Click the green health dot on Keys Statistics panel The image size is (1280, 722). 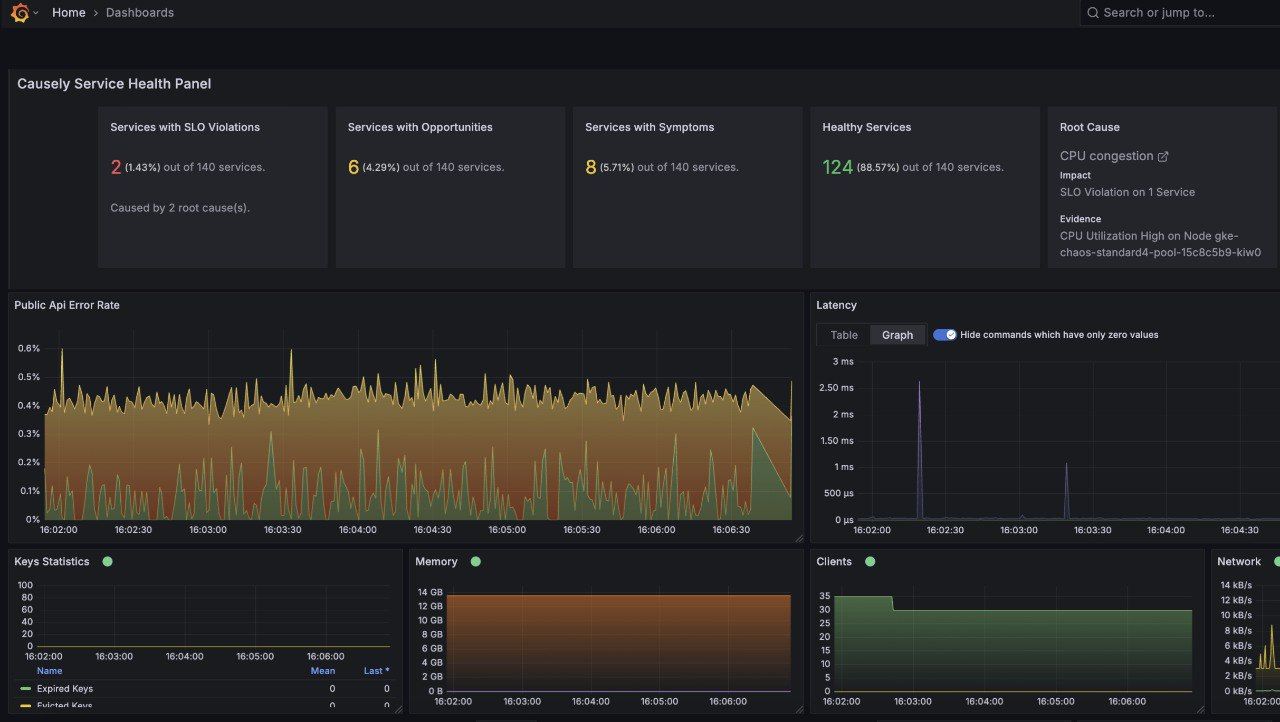pos(109,561)
